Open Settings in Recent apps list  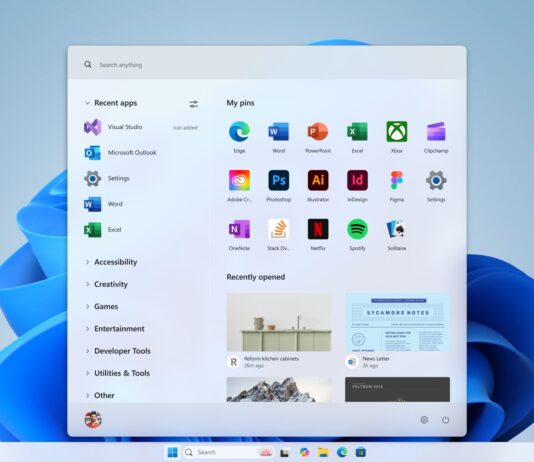pyautogui.click(x=141, y=178)
